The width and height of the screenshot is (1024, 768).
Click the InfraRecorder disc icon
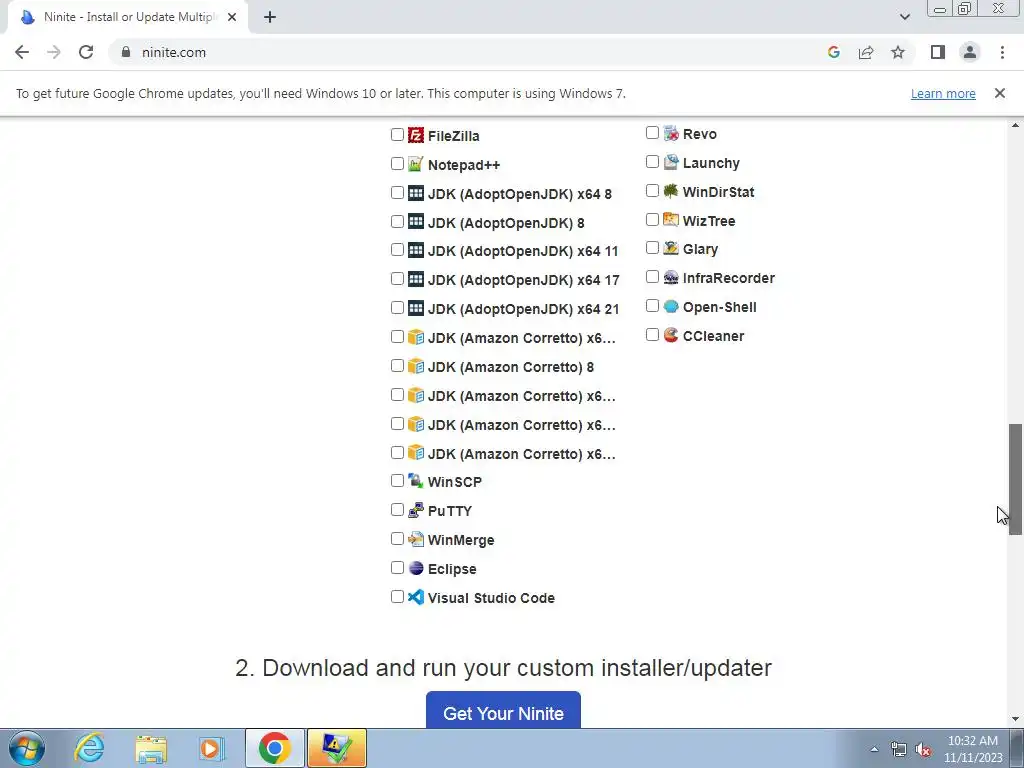click(x=671, y=278)
